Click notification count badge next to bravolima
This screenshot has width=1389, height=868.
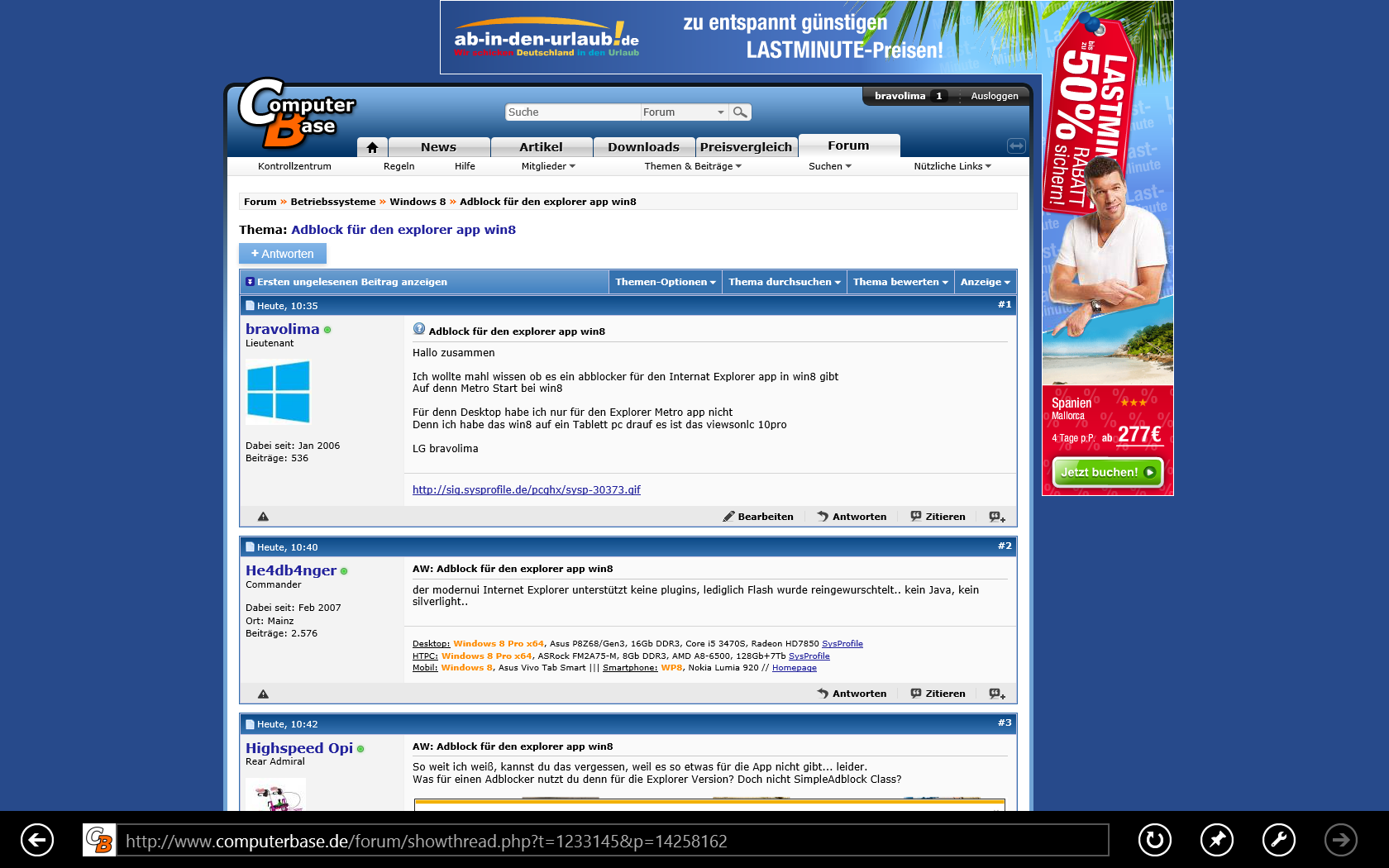pyautogui.click(x=939, y=96)
